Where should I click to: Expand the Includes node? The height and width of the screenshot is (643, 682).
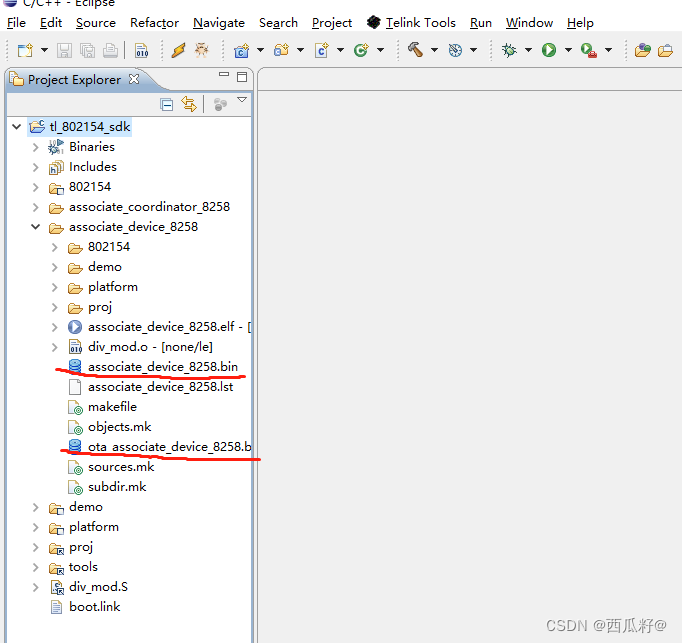(36, 167)
